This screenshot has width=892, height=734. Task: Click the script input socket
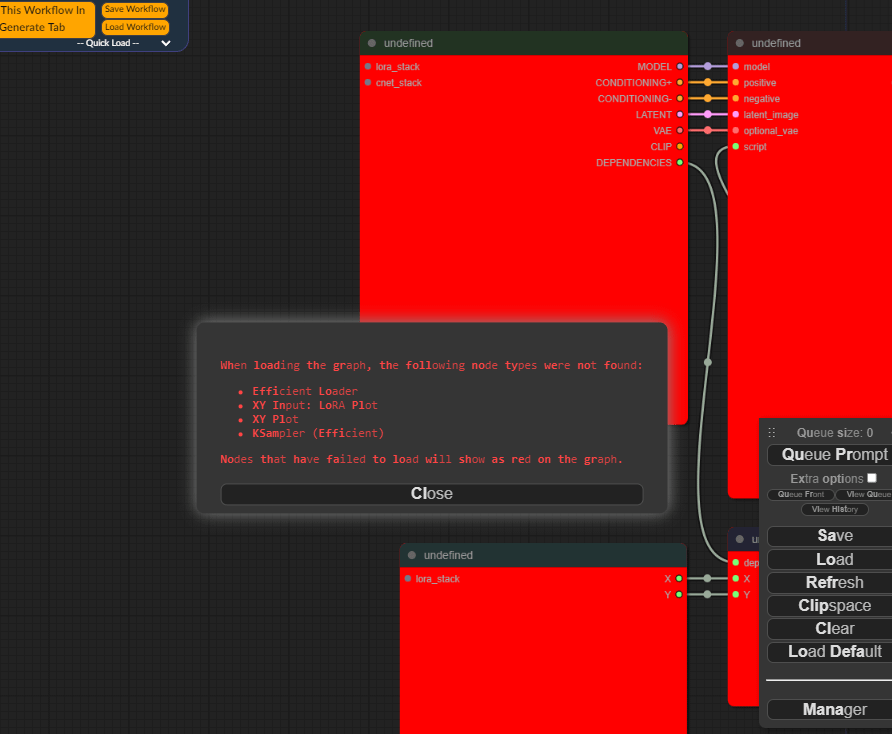736,146
